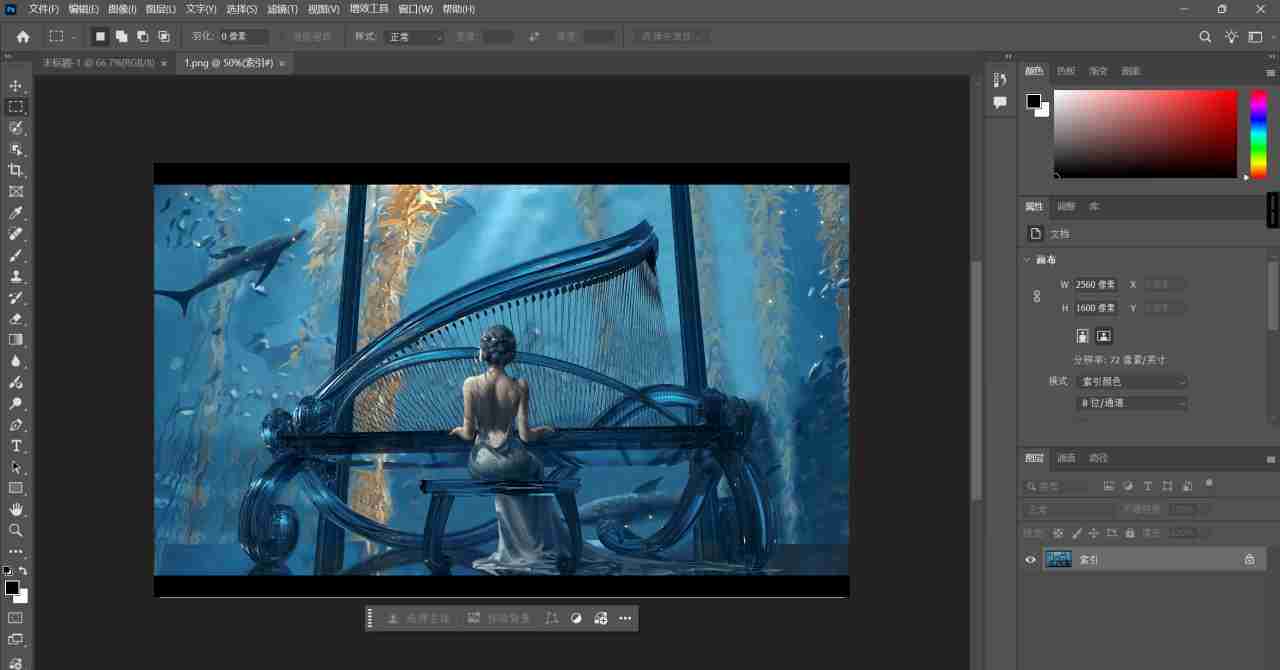Select the Lasso tool
Viewport: 1280px width, 670px height.
pyautogui.click(x=16, y=127)
